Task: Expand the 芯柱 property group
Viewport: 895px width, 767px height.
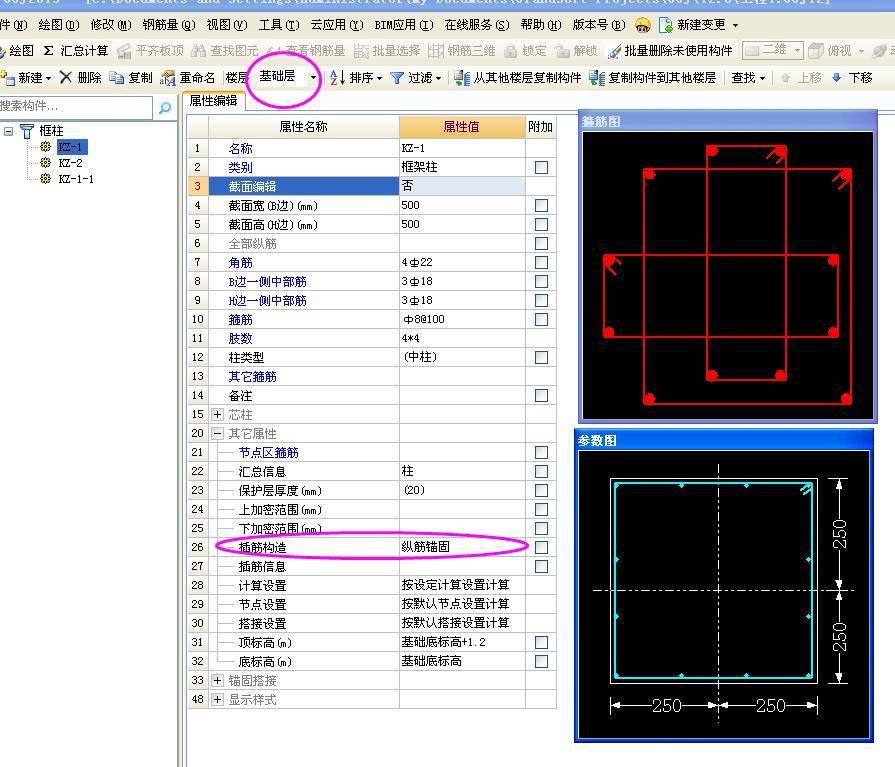Action: point(217,414)
